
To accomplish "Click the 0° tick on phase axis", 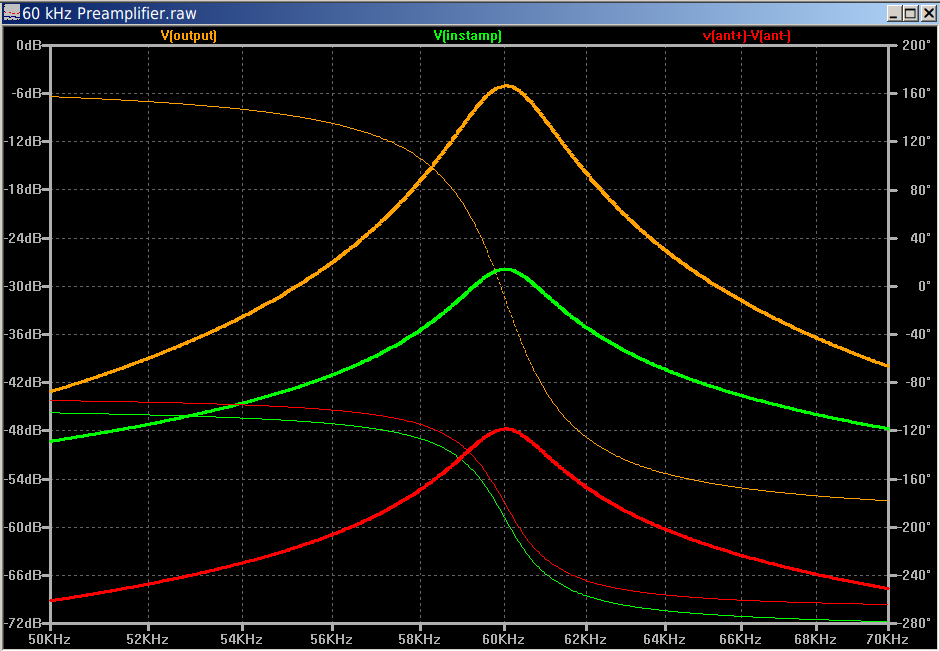I will [x=911, y=287].
